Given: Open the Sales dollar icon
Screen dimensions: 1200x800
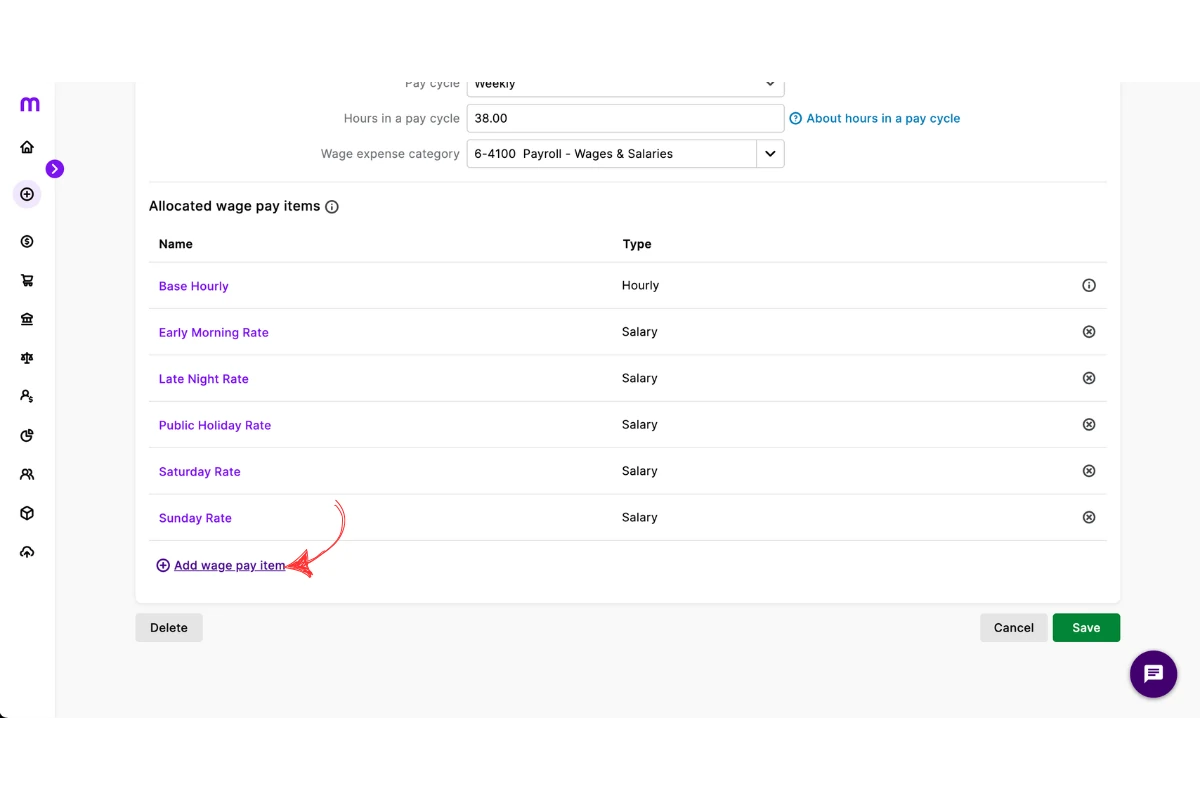Looking at the screenshot, I should (27, 241).
